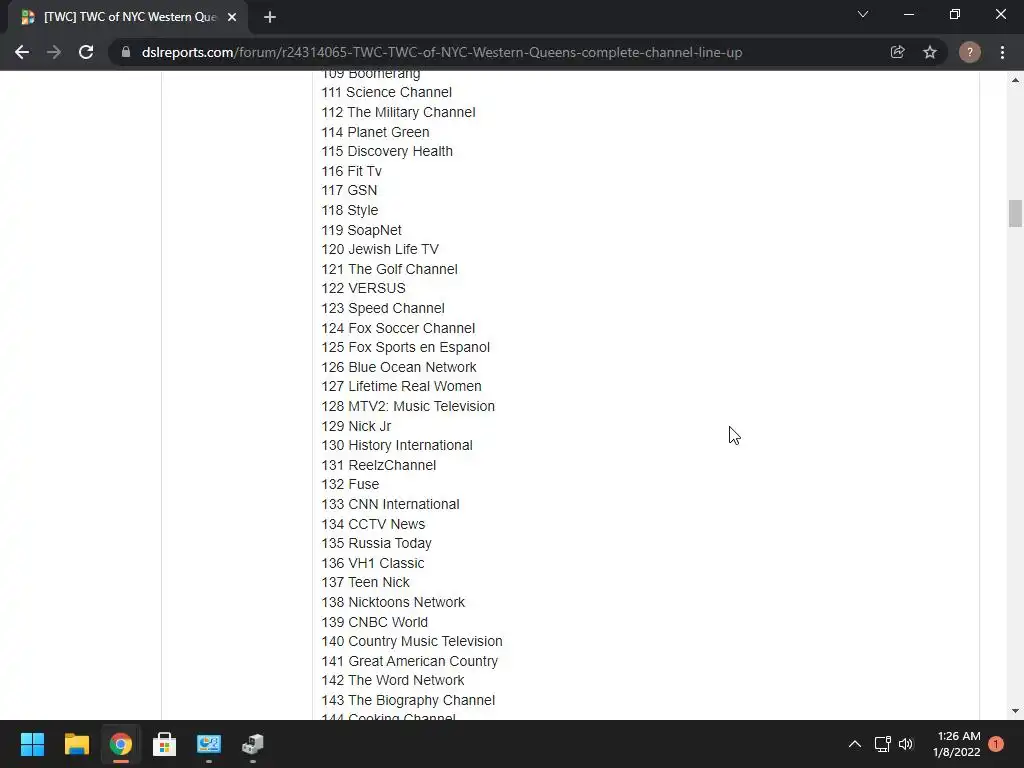This screenshot has height=768, width=1024.
Task: Click the scrollbar down arrow
Action: pos(1015,711)
